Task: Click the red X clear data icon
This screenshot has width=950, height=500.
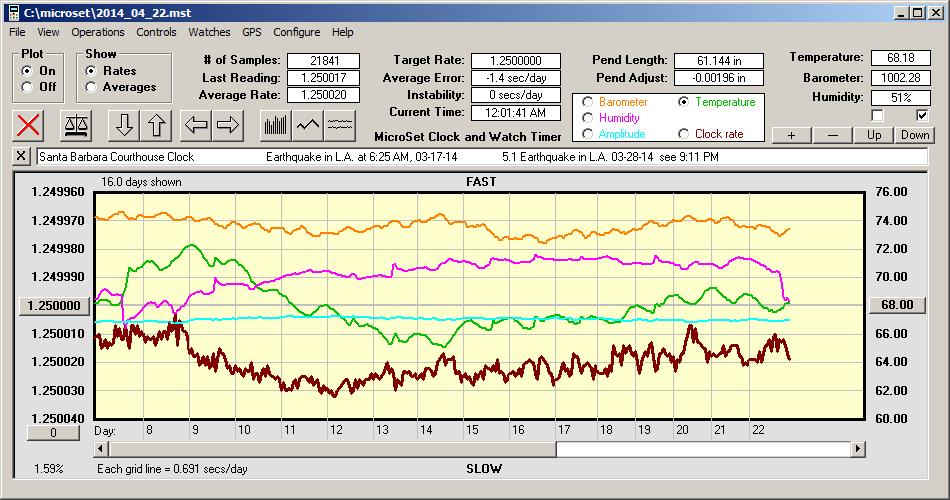Action: click(x=28, y=125)
